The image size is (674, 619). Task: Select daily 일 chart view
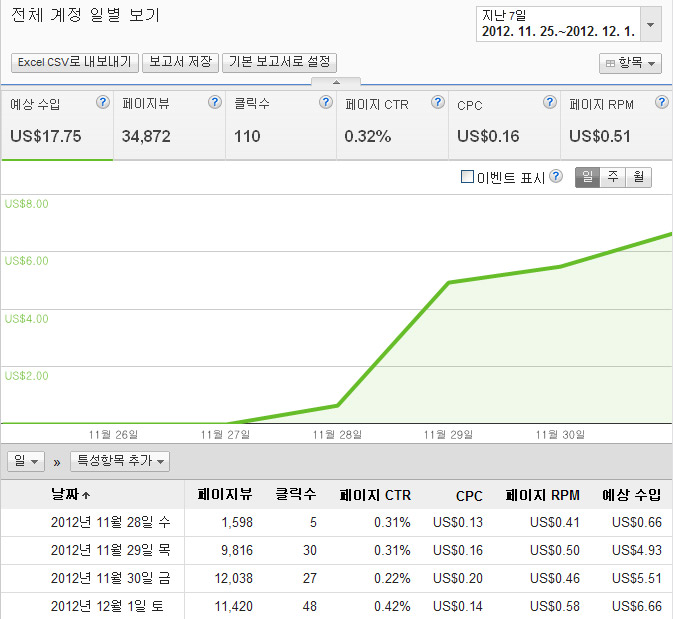coord(587,177)
